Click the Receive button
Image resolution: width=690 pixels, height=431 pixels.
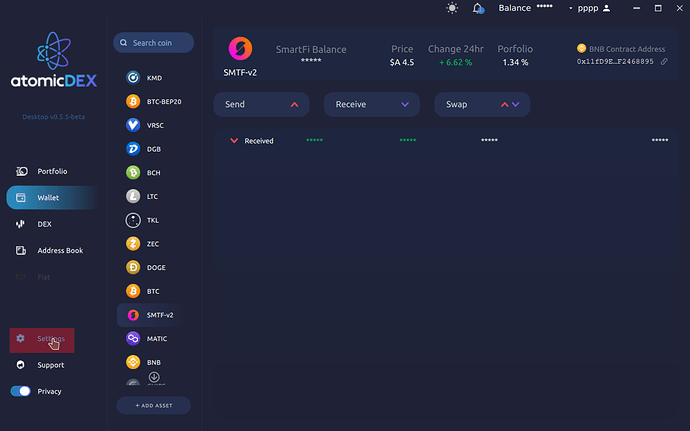click(x=372, y=104)
